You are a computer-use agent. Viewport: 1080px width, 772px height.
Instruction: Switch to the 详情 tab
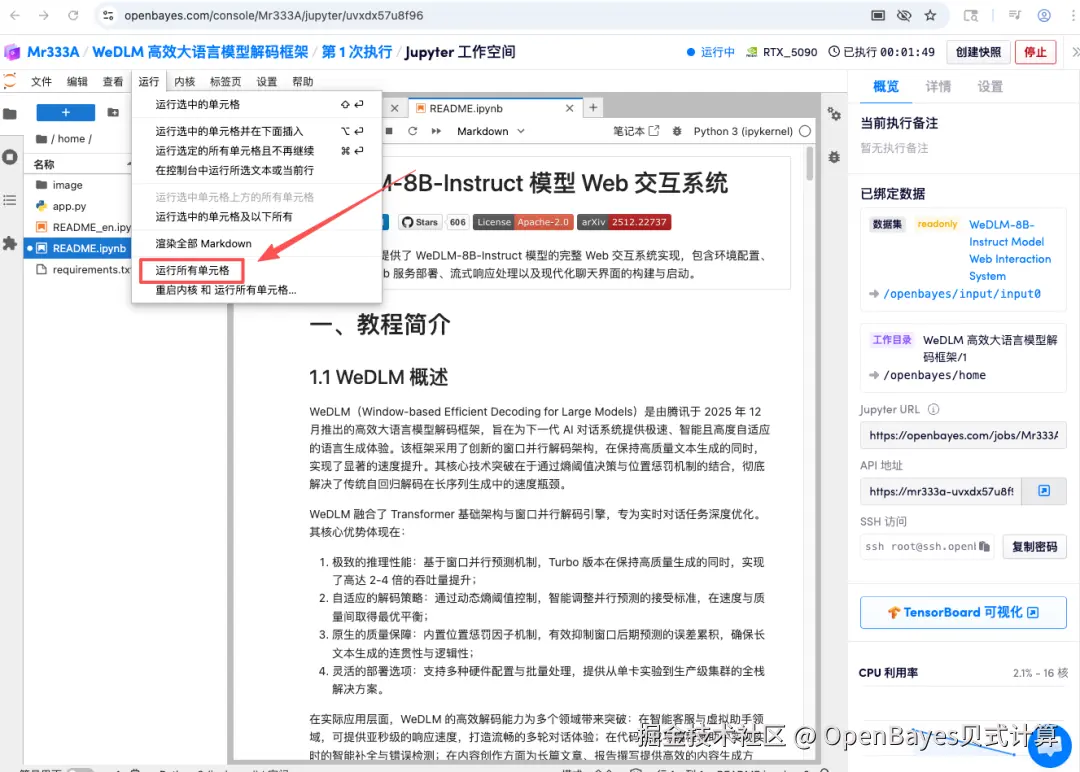pyautogui.click(x=937, y=87)
